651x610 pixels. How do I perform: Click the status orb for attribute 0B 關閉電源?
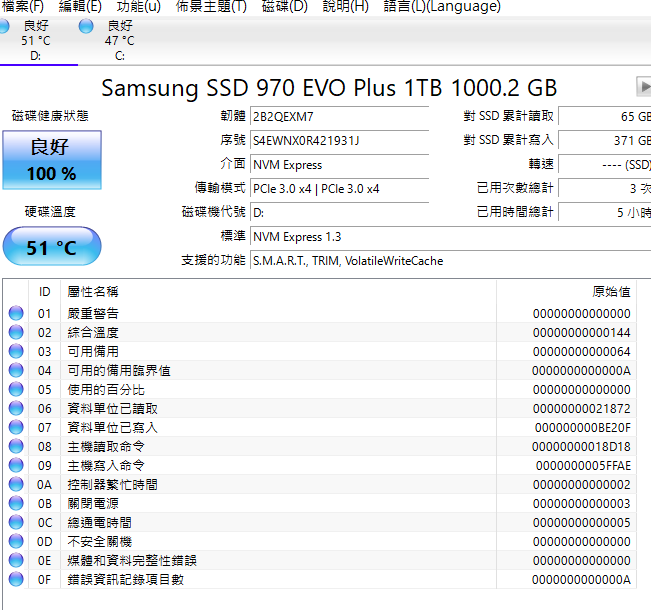pyautogui.click(x=16, y=503)
